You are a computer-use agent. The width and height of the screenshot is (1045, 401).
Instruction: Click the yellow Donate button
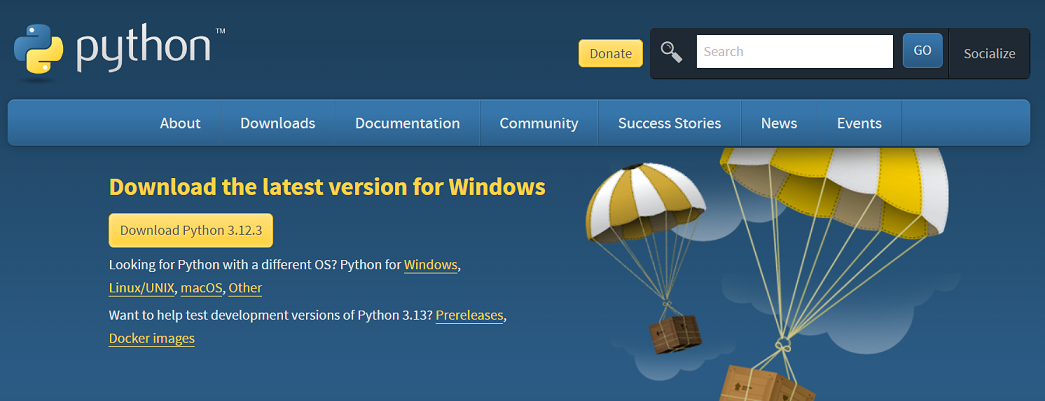(610, 53)
